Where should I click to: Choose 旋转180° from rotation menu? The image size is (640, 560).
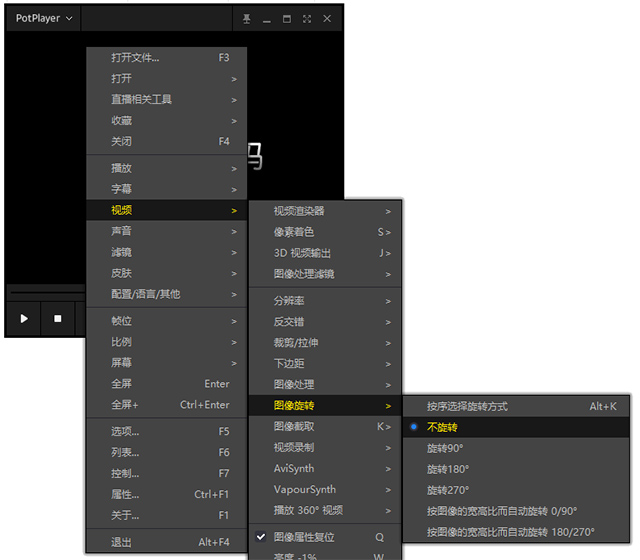coord(516,469)
